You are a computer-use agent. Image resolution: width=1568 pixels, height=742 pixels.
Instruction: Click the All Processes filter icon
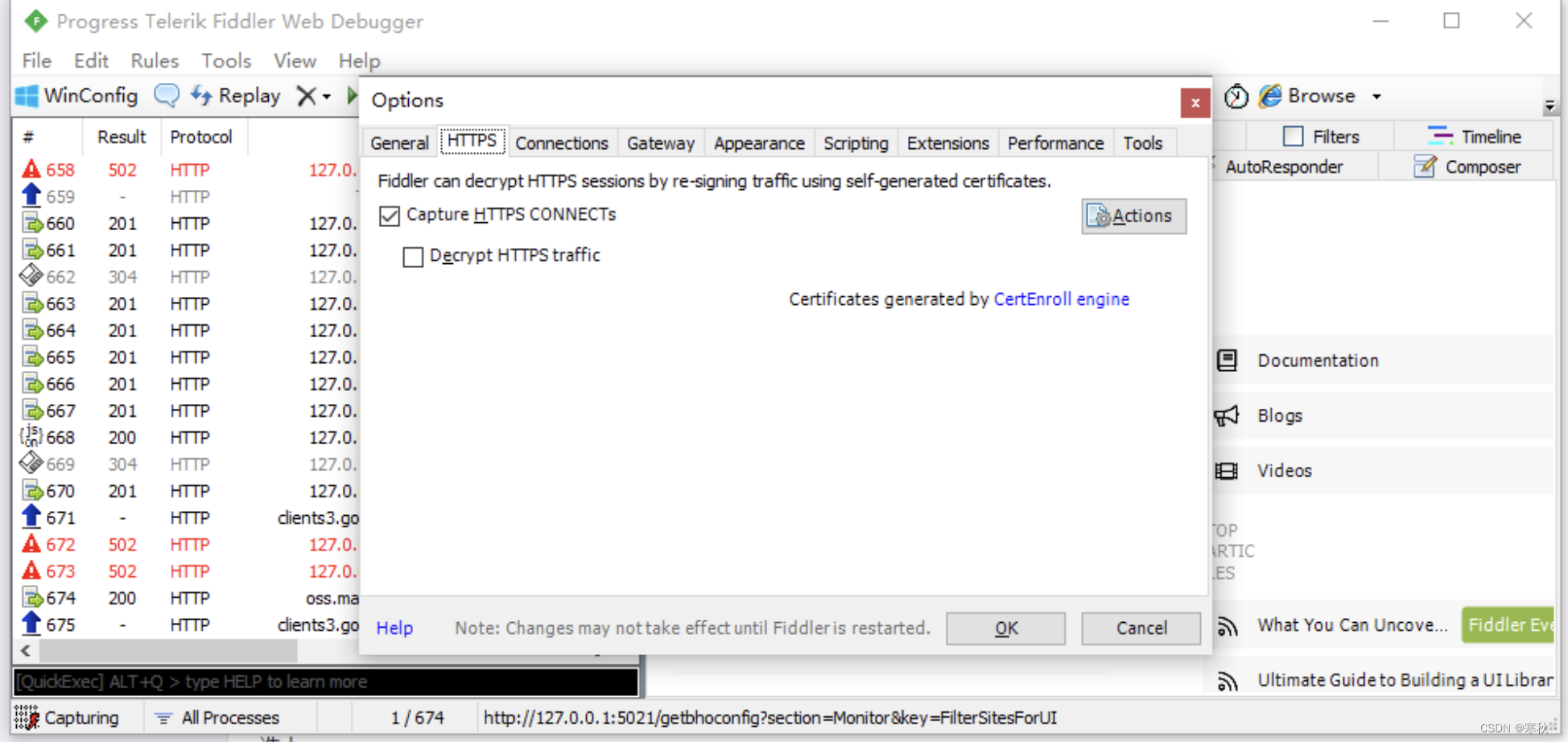(x=163, y=718)
